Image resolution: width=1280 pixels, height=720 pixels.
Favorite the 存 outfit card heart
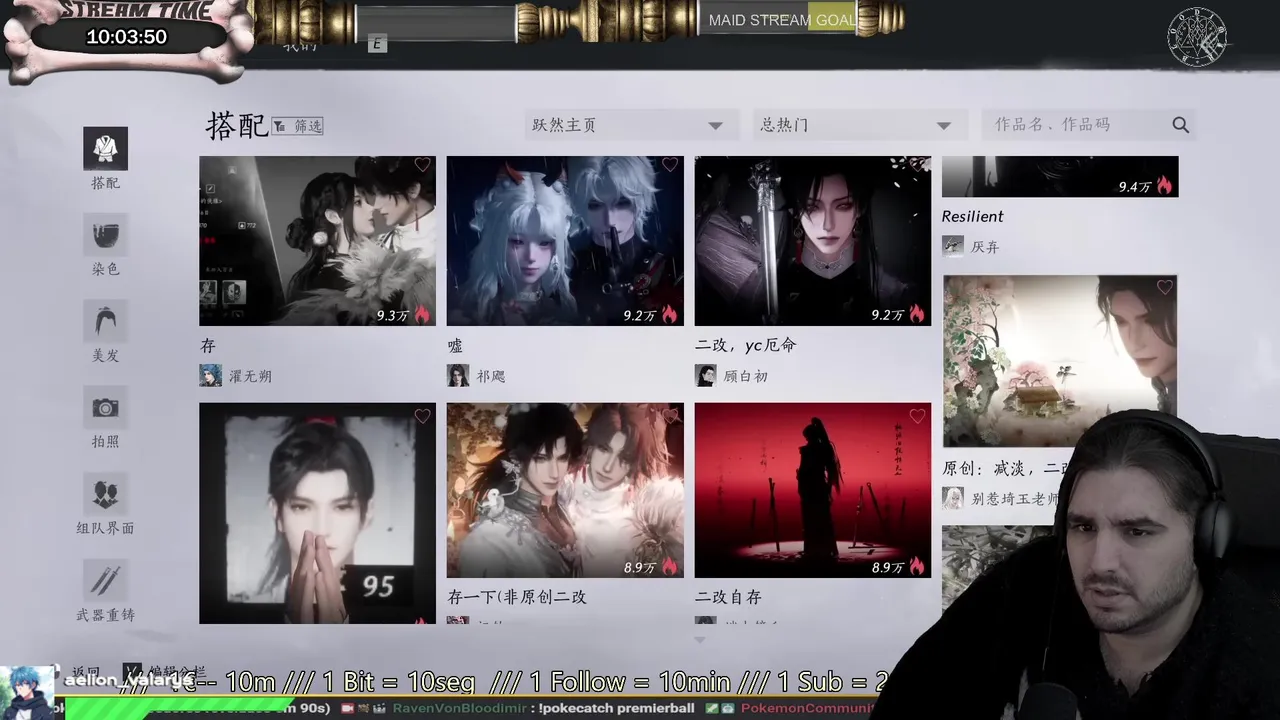point(422,165)
